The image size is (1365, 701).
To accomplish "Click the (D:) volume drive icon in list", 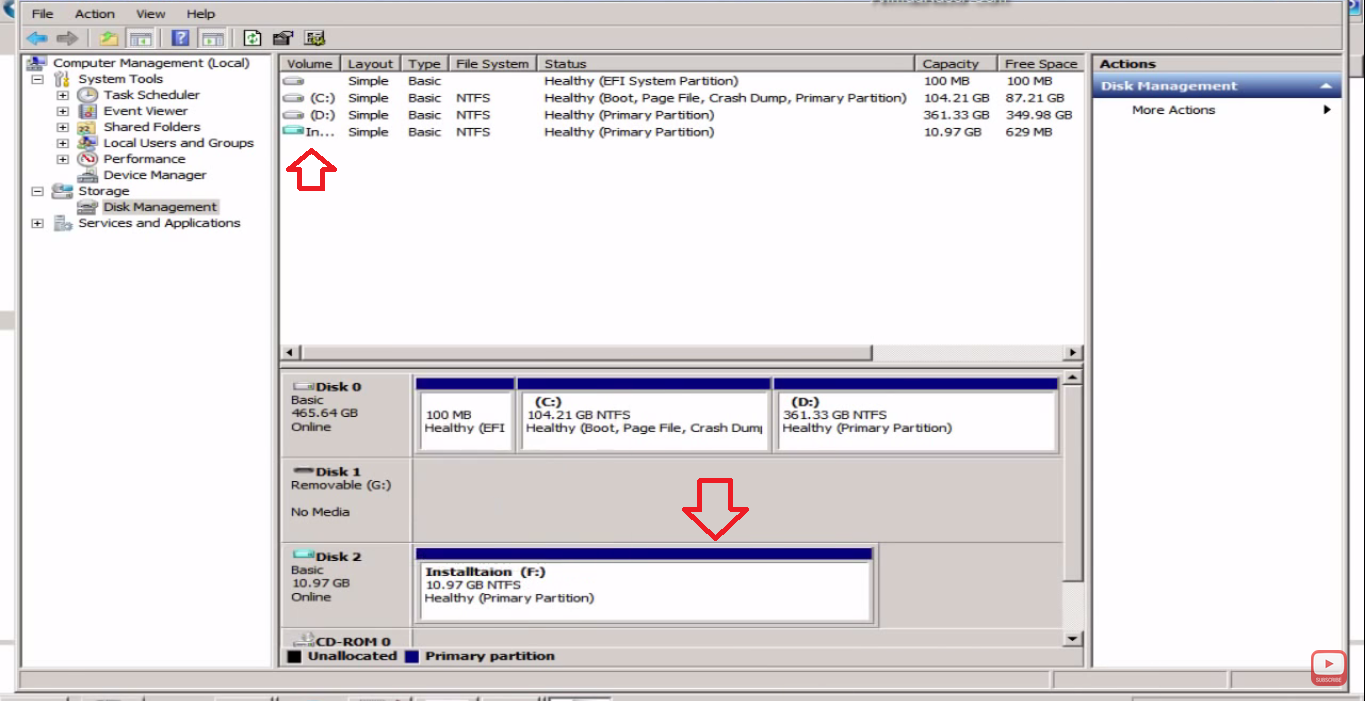I will point(293,115).
